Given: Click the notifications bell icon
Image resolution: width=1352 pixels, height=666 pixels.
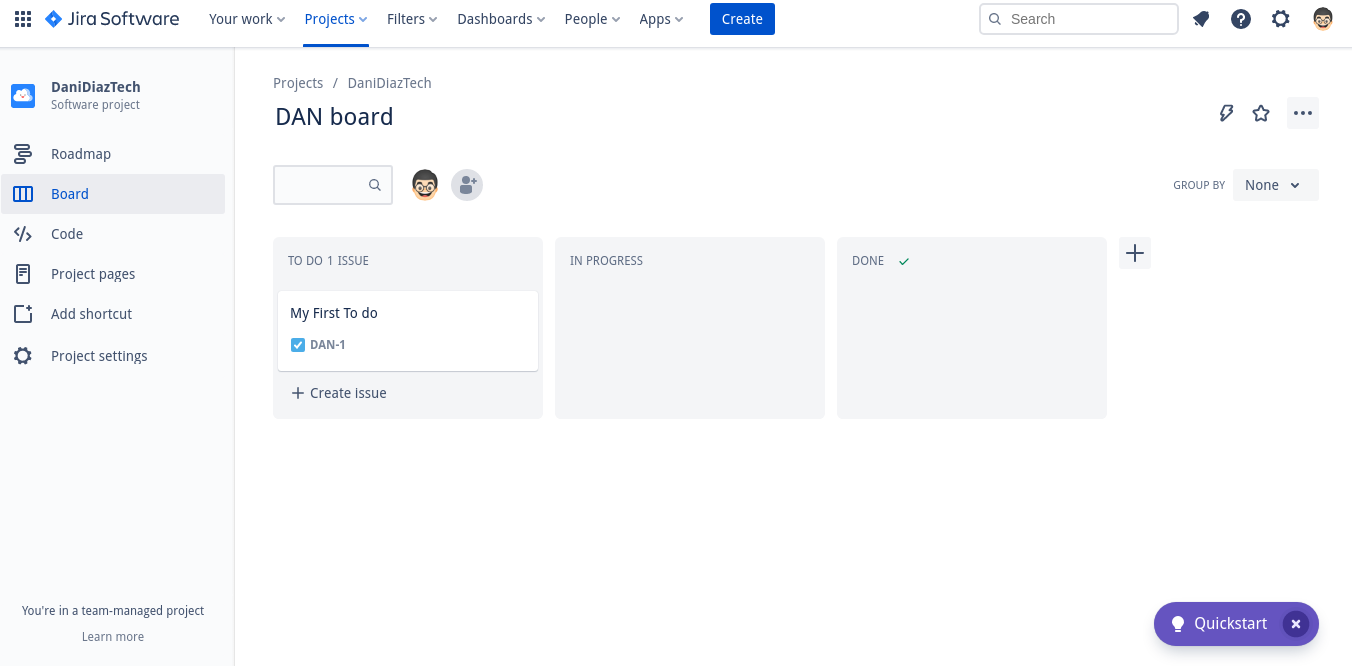Looking at the screenshot, I should tap(1201, 18).
